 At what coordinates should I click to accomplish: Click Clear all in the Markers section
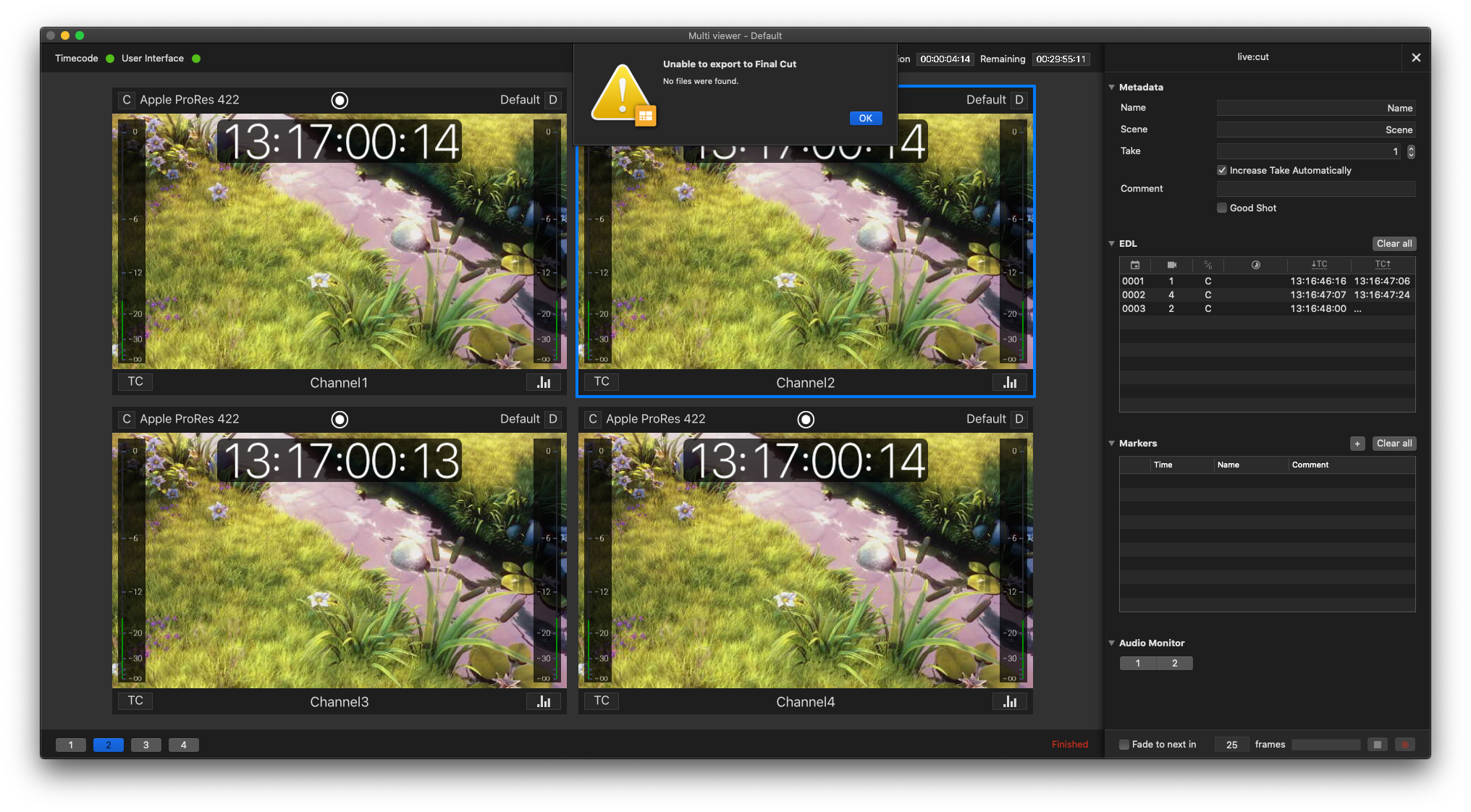[1394, 444]
